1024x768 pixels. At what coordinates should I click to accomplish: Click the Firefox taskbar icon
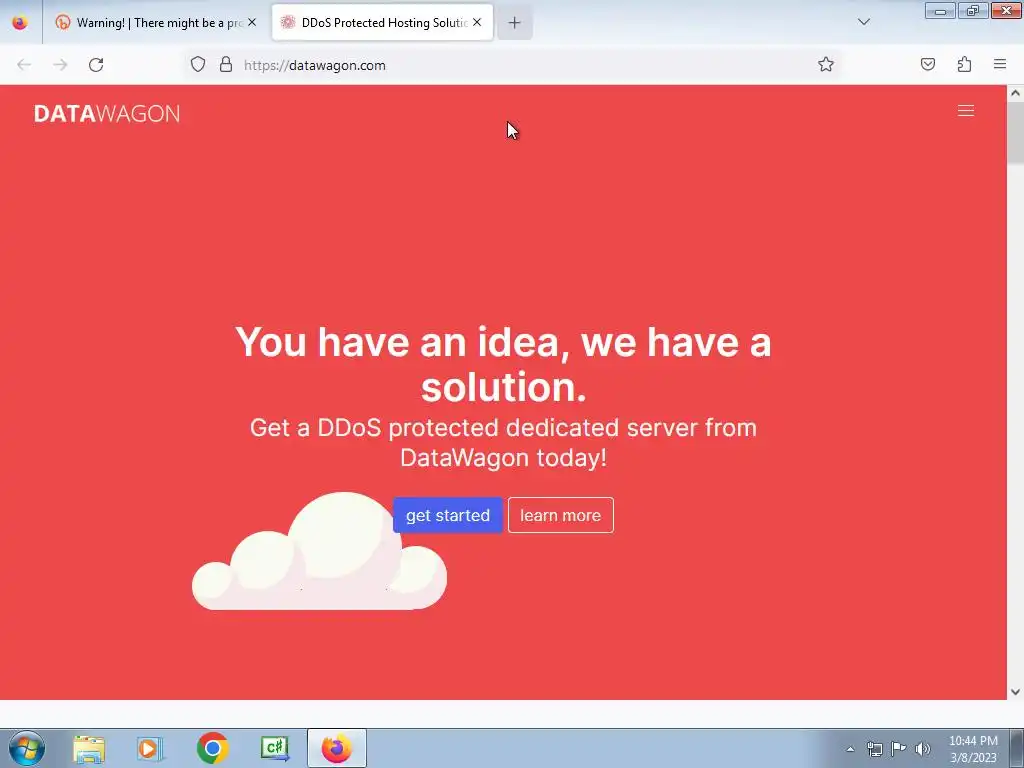click(x=337, y=748)
